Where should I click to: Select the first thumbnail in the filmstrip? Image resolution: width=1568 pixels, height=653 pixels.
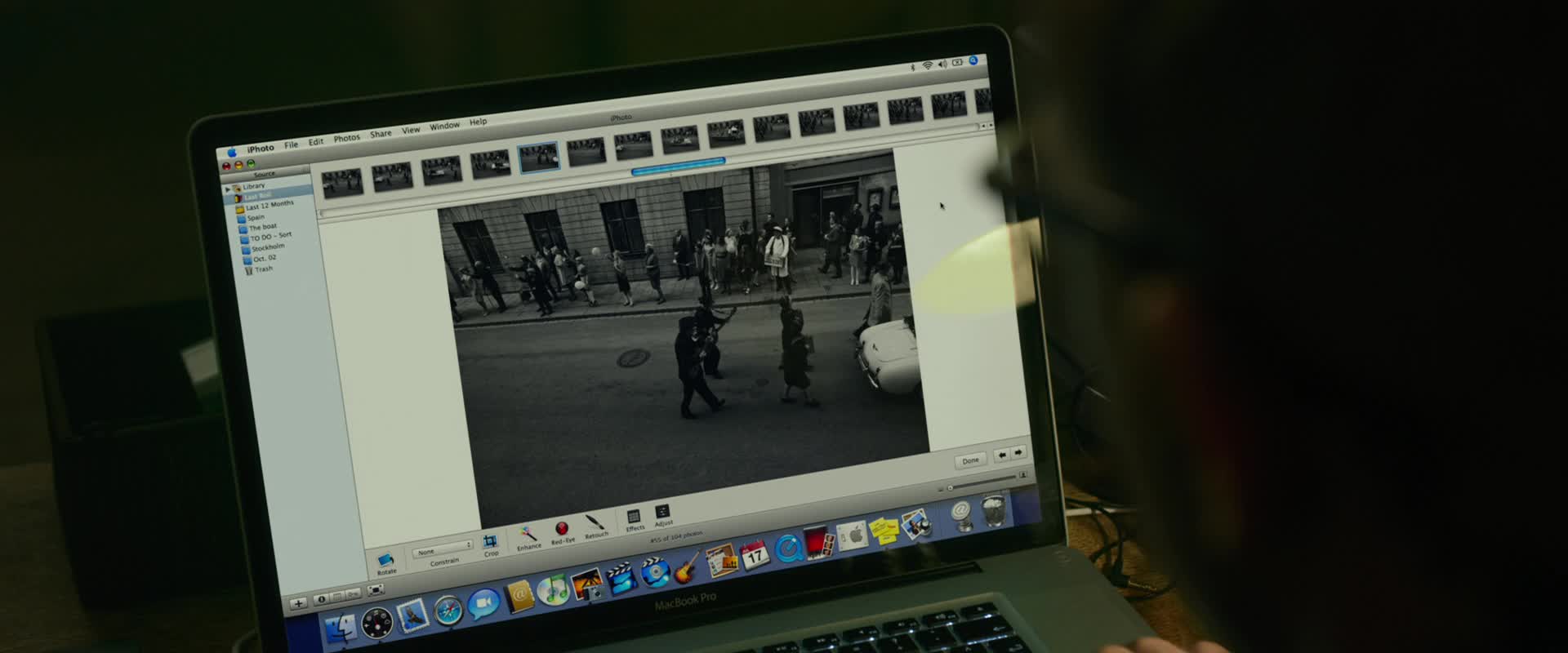pyautogui.click(x=341, y=182)
